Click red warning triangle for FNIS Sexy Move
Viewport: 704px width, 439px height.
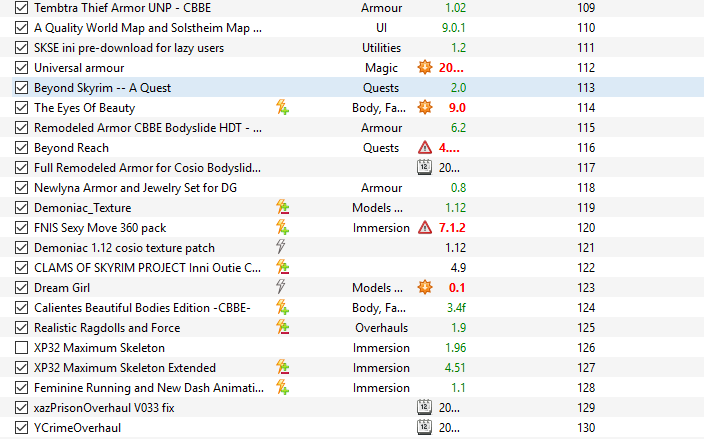click(425, 228)
